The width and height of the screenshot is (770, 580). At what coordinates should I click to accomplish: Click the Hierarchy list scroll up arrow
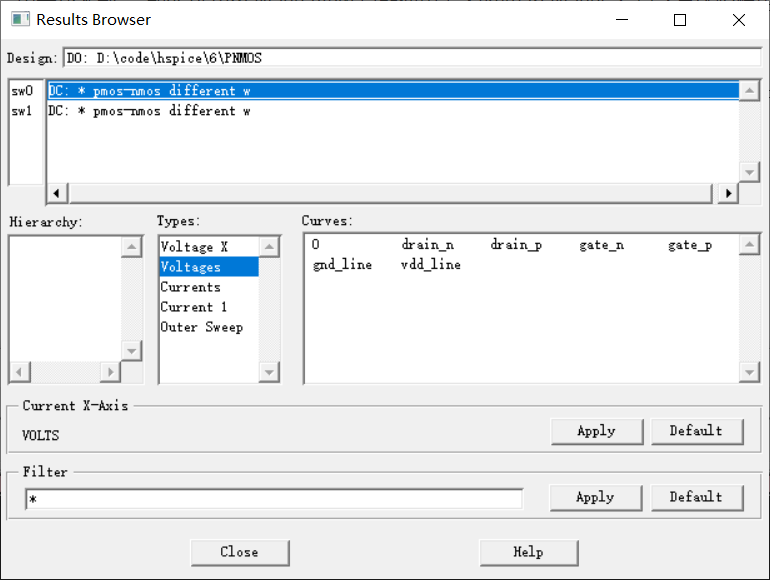point(132,247)
